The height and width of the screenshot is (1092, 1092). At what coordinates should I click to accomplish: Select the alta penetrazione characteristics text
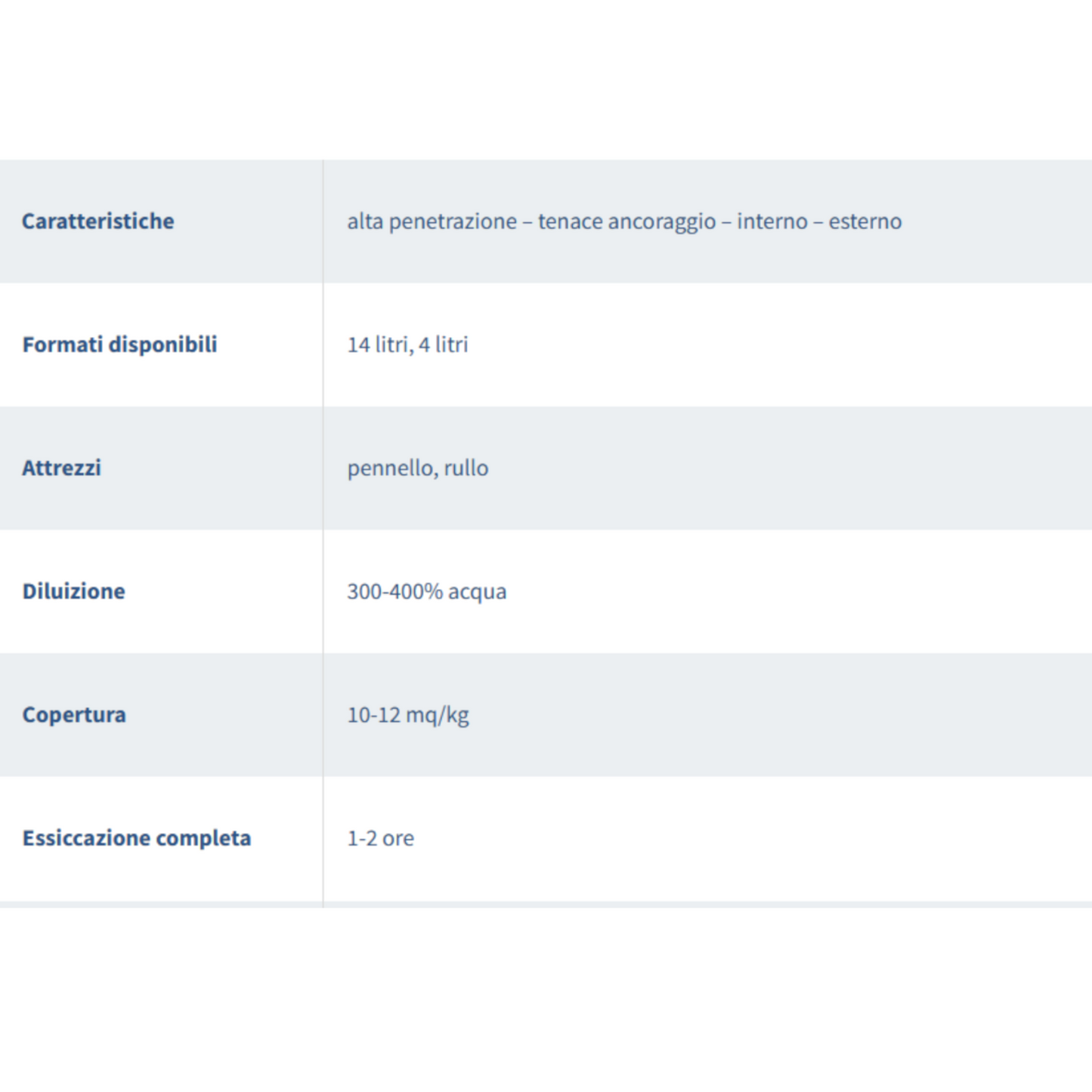point(624,222)
